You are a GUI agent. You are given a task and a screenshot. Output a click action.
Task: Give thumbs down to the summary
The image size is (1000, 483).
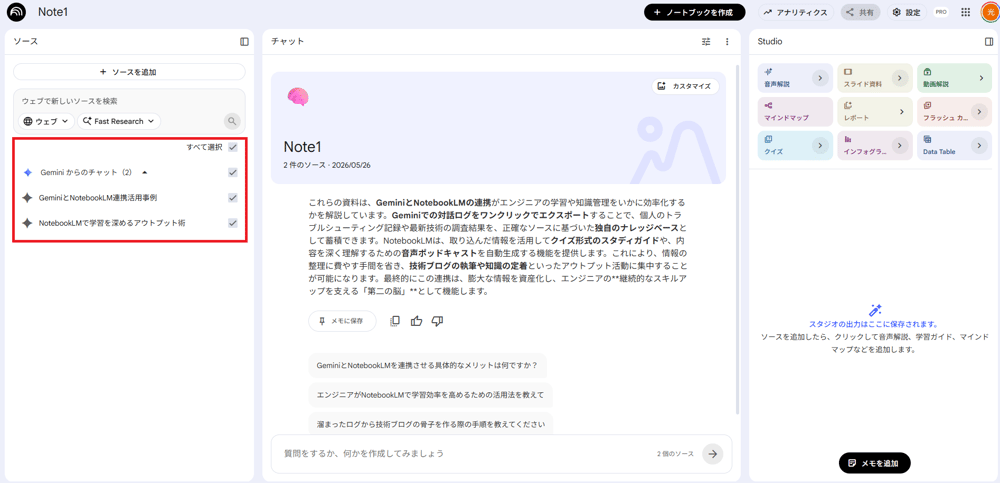coord(438,321)
